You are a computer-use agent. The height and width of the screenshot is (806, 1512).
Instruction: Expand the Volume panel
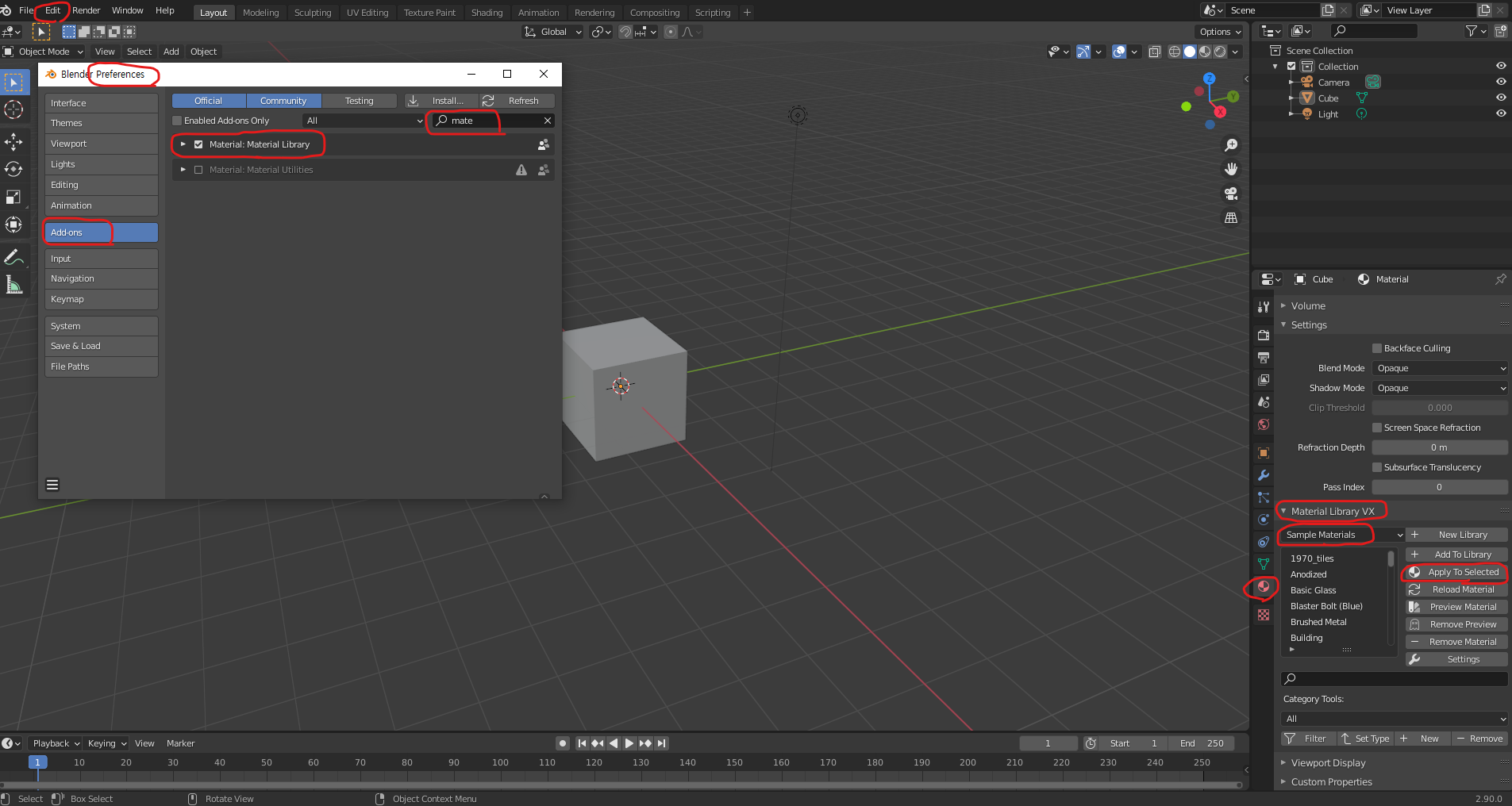pos(1283,305)
